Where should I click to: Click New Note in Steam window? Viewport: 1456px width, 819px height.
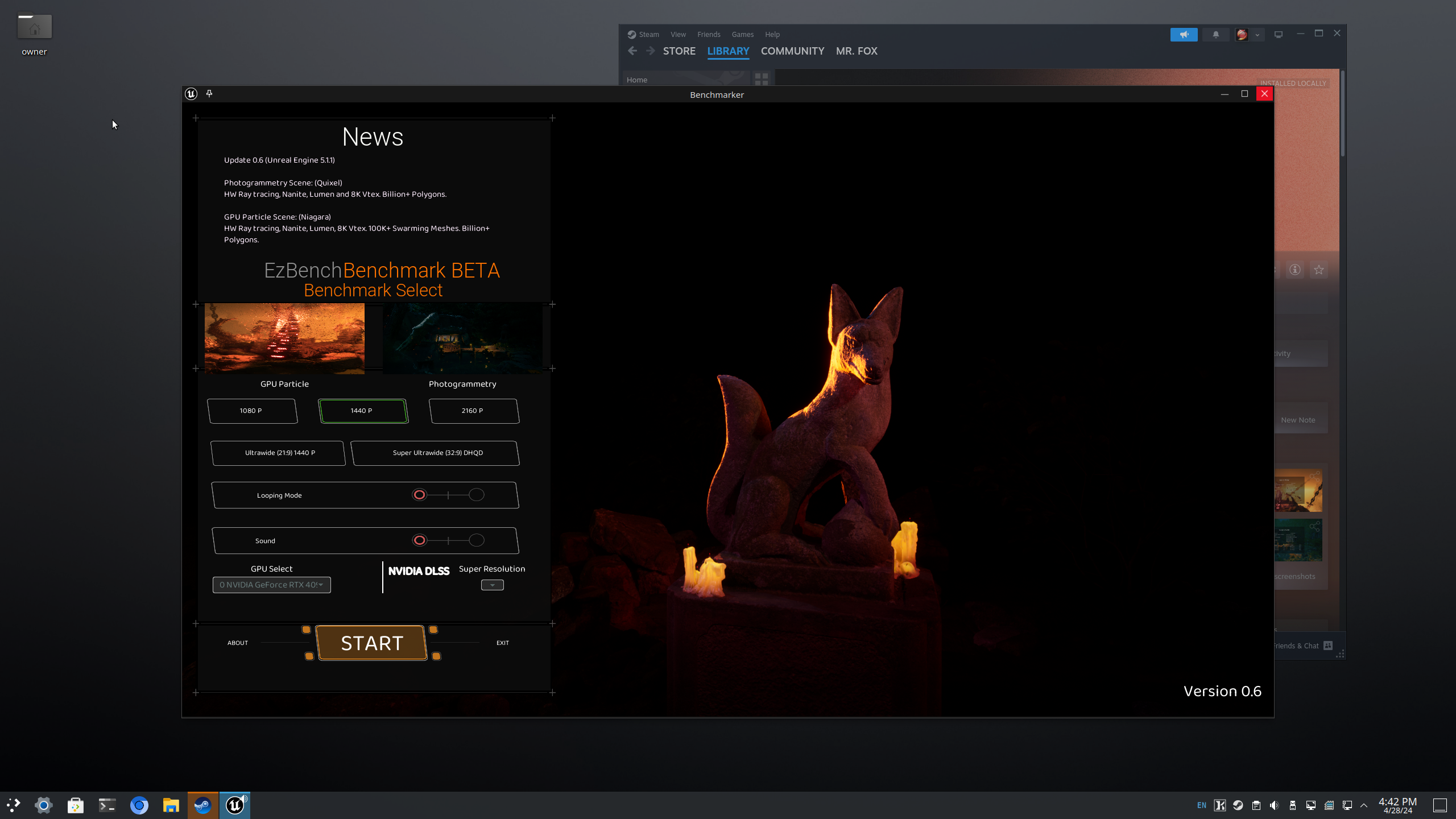pyautogui.click(x=1298, y=420)
